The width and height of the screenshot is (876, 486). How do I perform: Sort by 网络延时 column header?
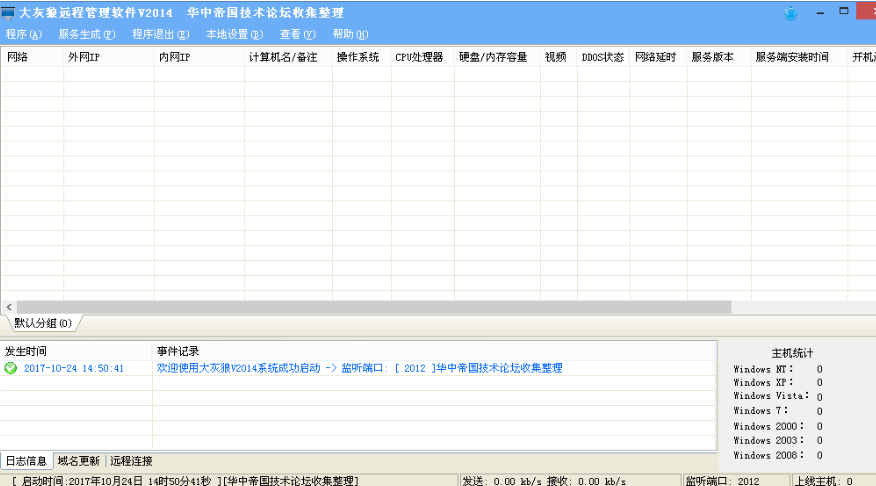(658, 57)
